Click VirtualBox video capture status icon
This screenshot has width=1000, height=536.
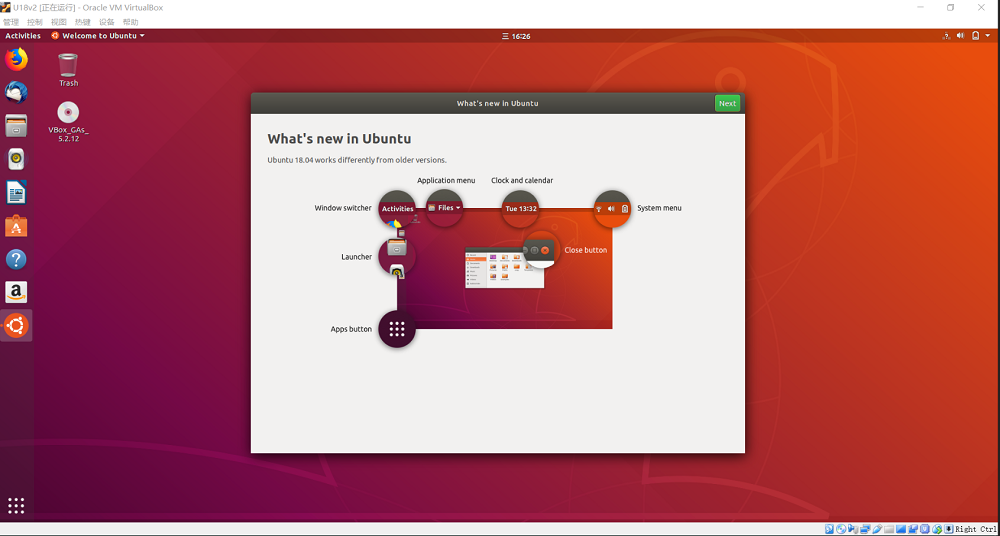913,529
